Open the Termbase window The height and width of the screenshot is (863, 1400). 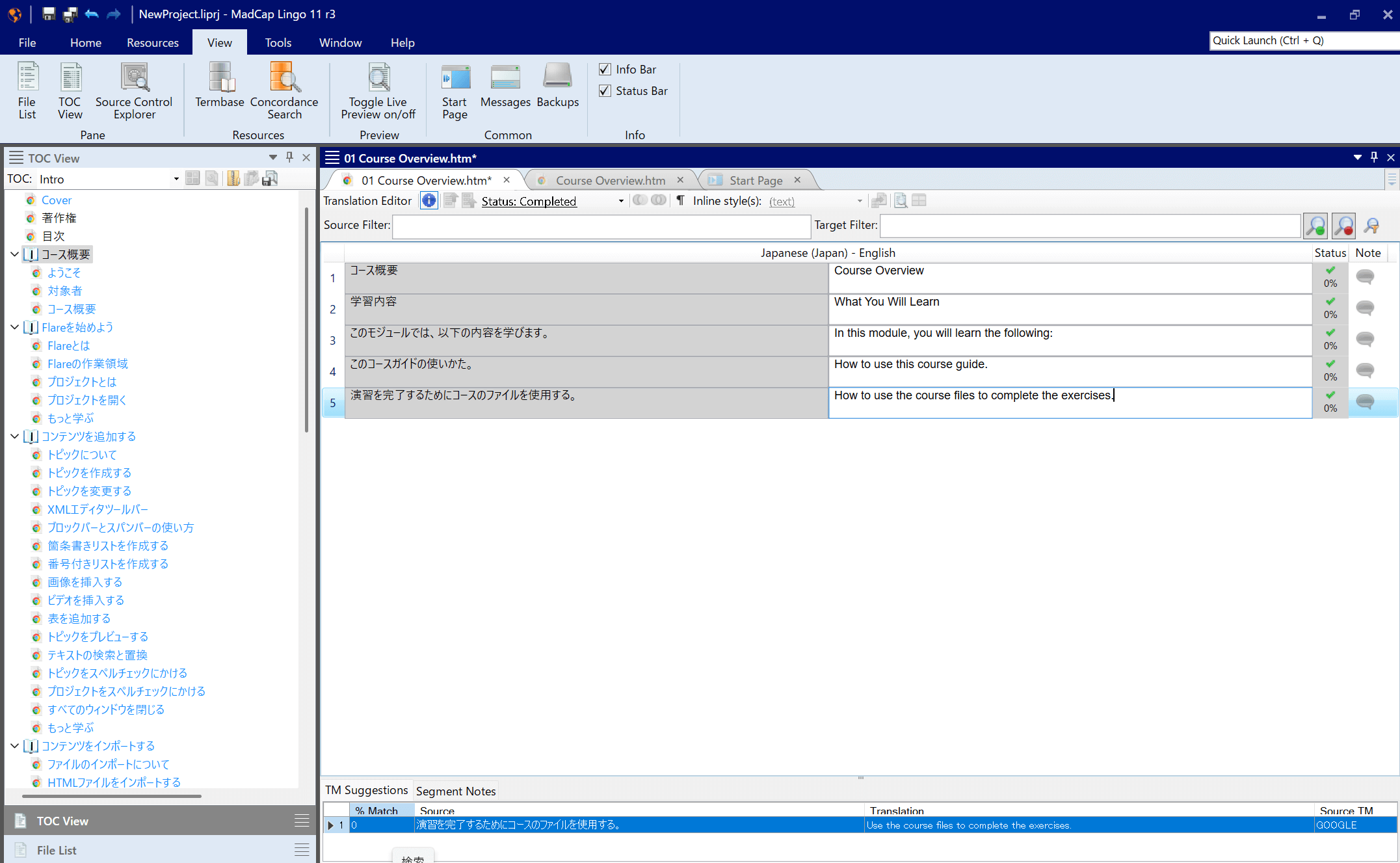220,85
